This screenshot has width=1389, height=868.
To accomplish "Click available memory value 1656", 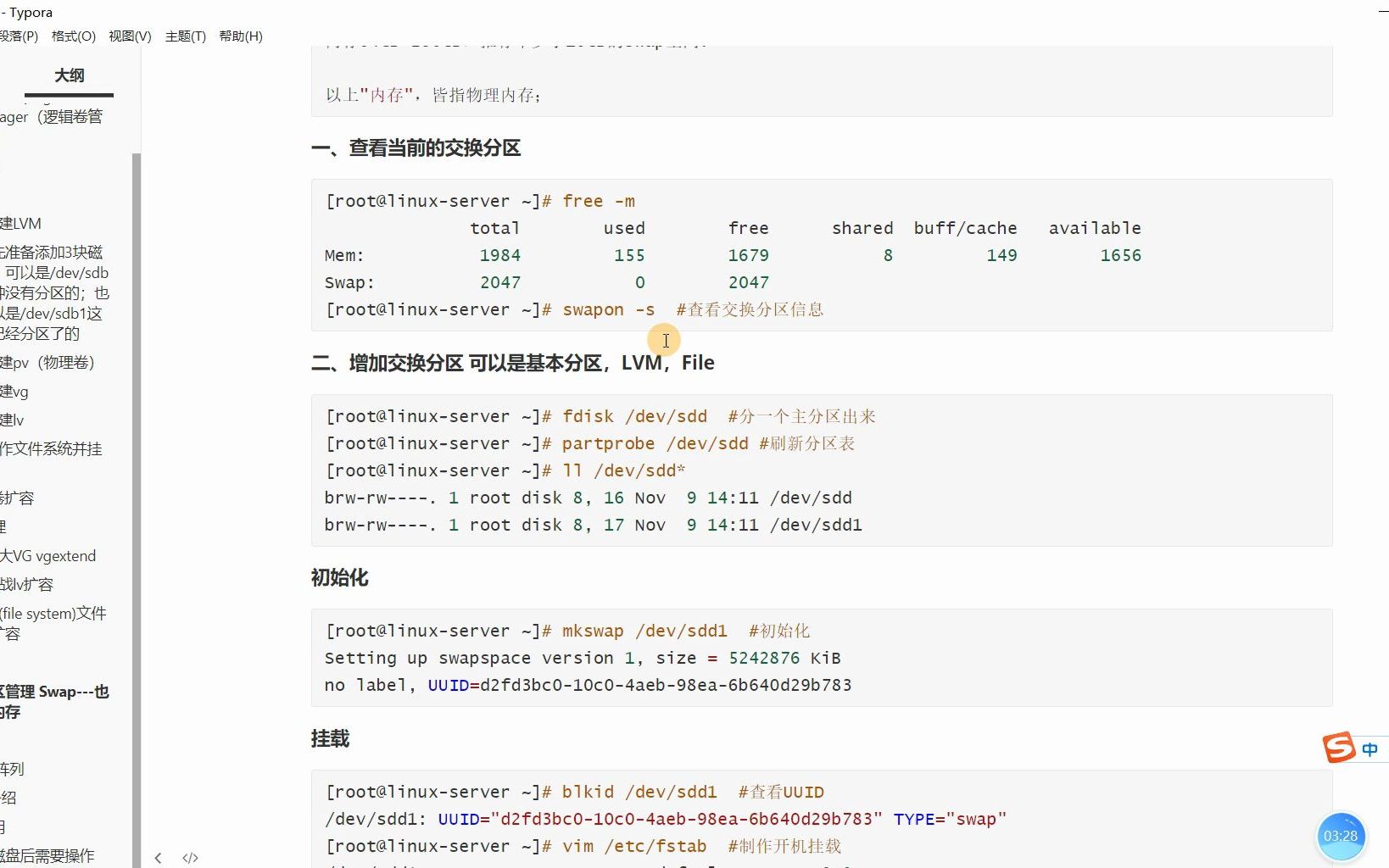I will coord(1120,255).
